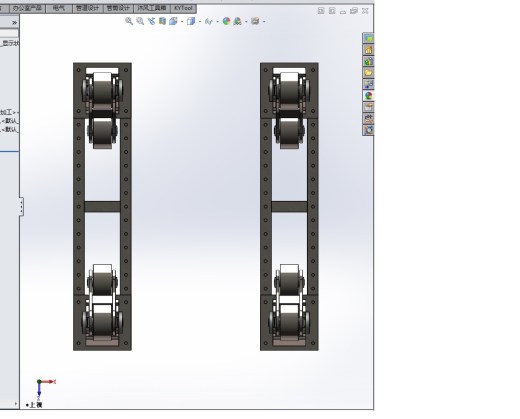The height and width of the screenshot is (419, 520).
Task: Switch to the 沐风工具箱 tab
Action: 152,8
